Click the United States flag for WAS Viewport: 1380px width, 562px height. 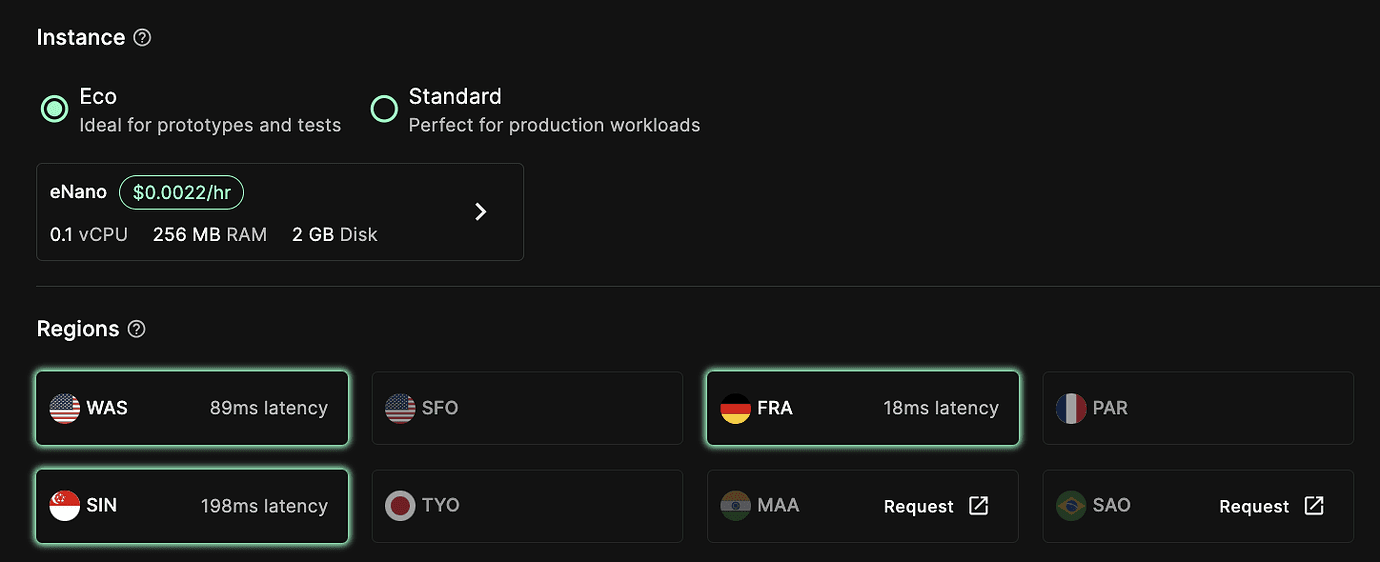click(65, 408)
